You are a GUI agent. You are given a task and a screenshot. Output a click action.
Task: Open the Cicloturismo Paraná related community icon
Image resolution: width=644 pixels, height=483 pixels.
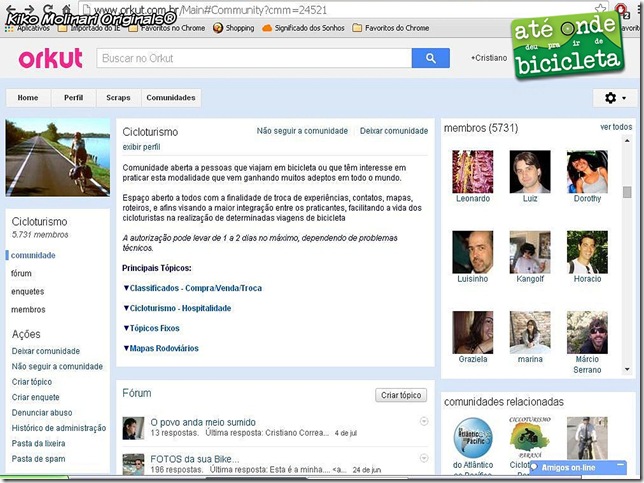pyautogui.click(x=530, y=438)
